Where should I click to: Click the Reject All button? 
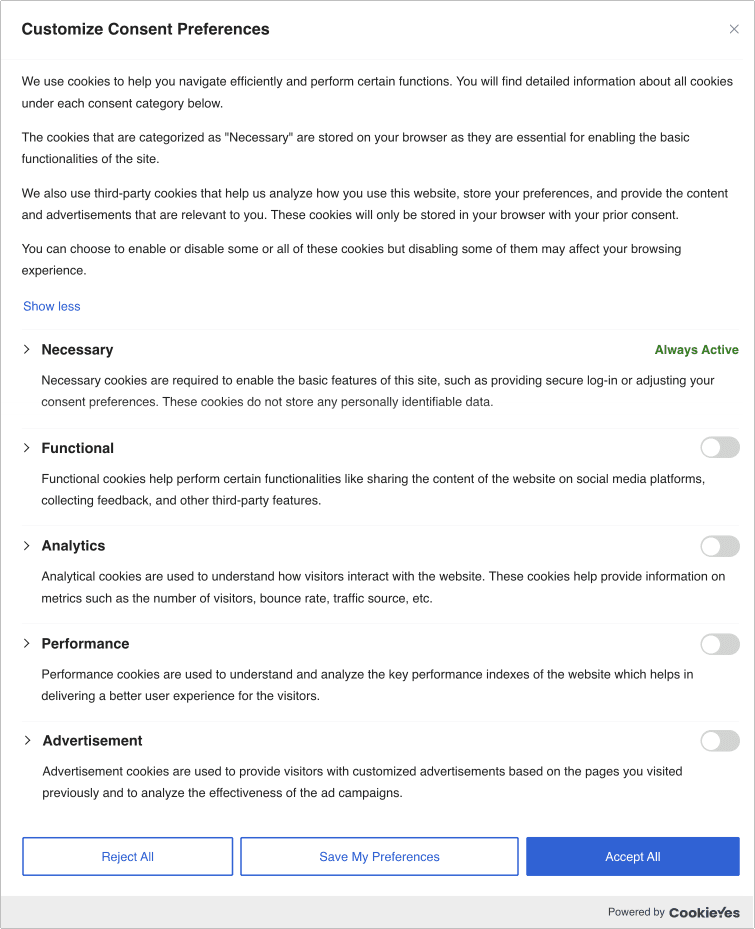tap(127, 856)
